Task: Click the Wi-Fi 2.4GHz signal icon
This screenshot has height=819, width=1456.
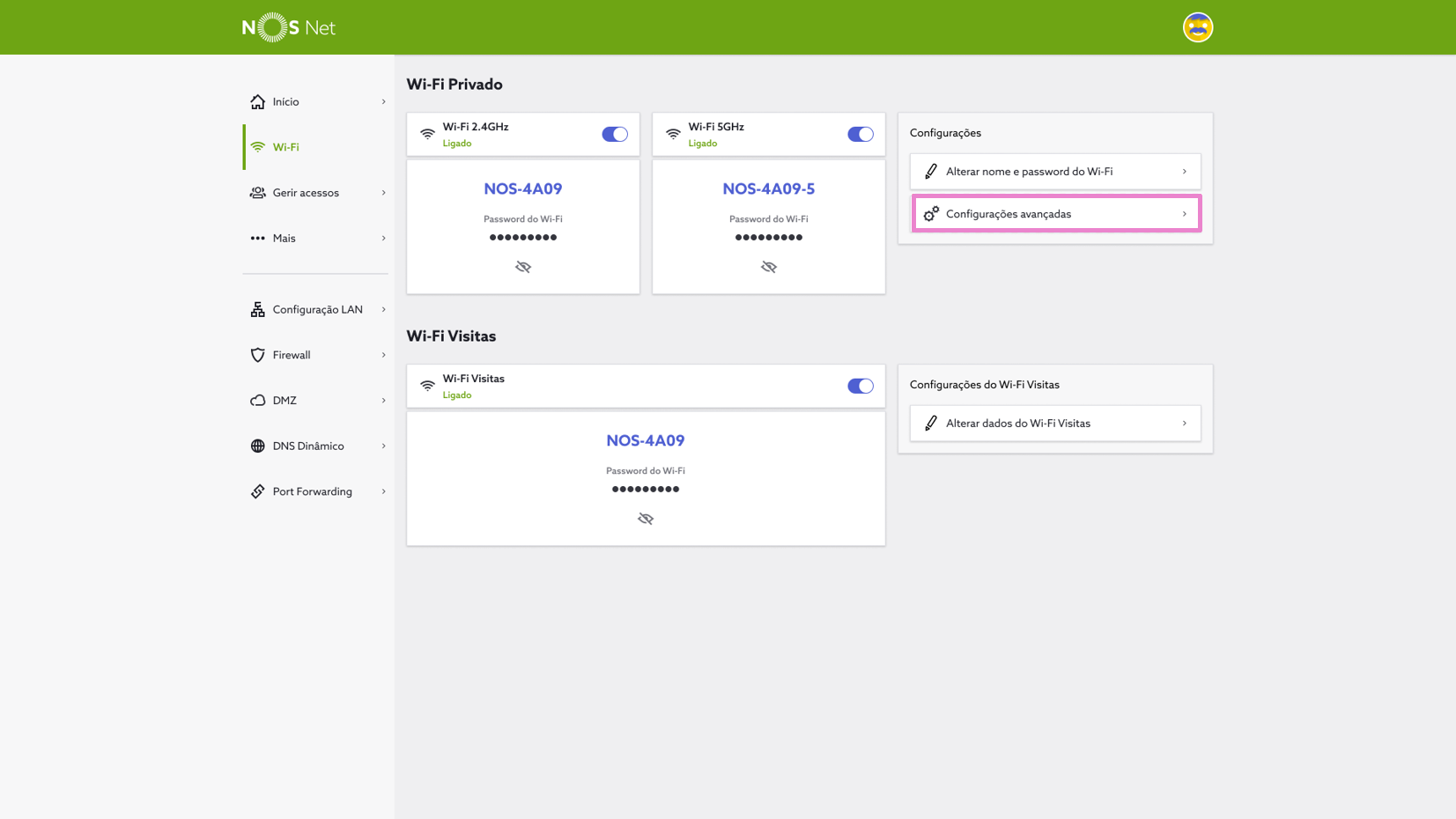Action: 427,134
